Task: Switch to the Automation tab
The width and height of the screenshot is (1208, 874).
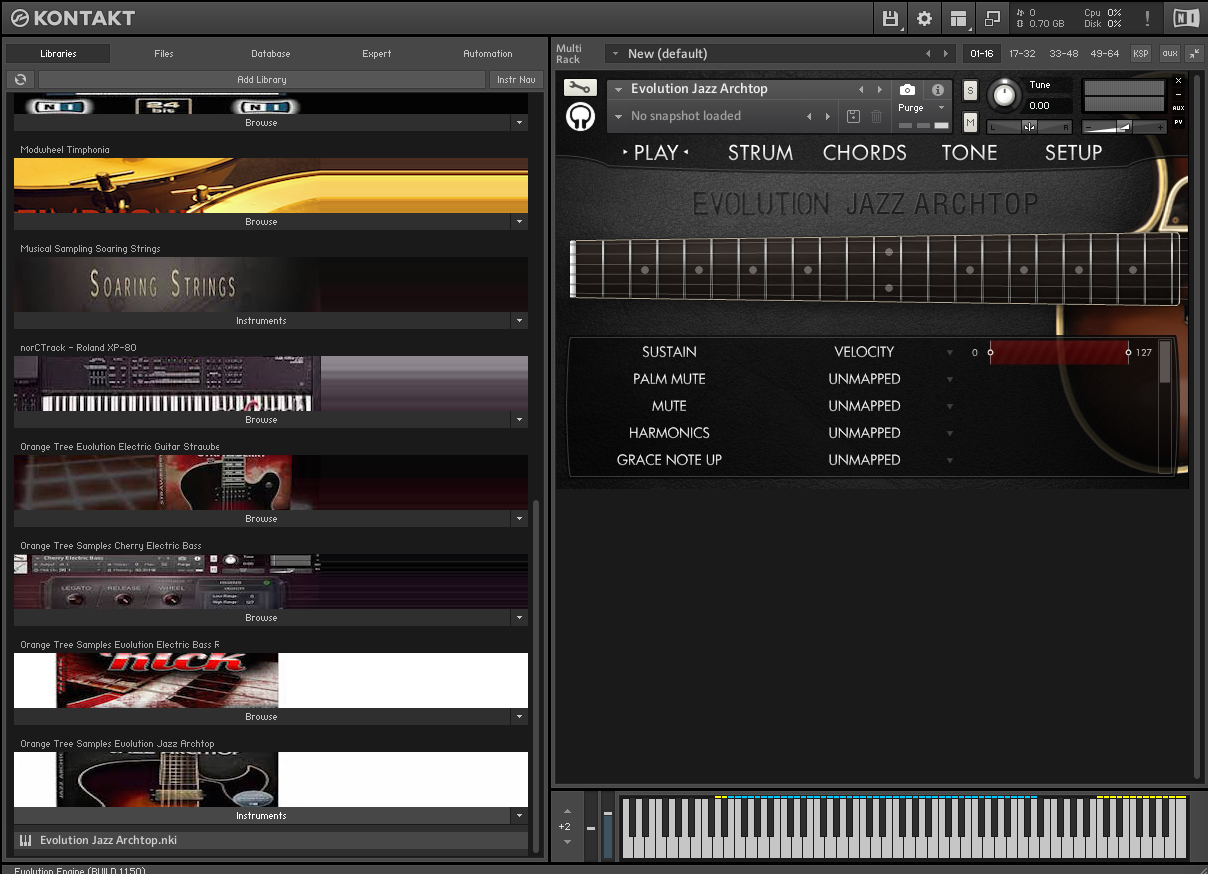Action: pyautogui.click(x=488, y=54)
